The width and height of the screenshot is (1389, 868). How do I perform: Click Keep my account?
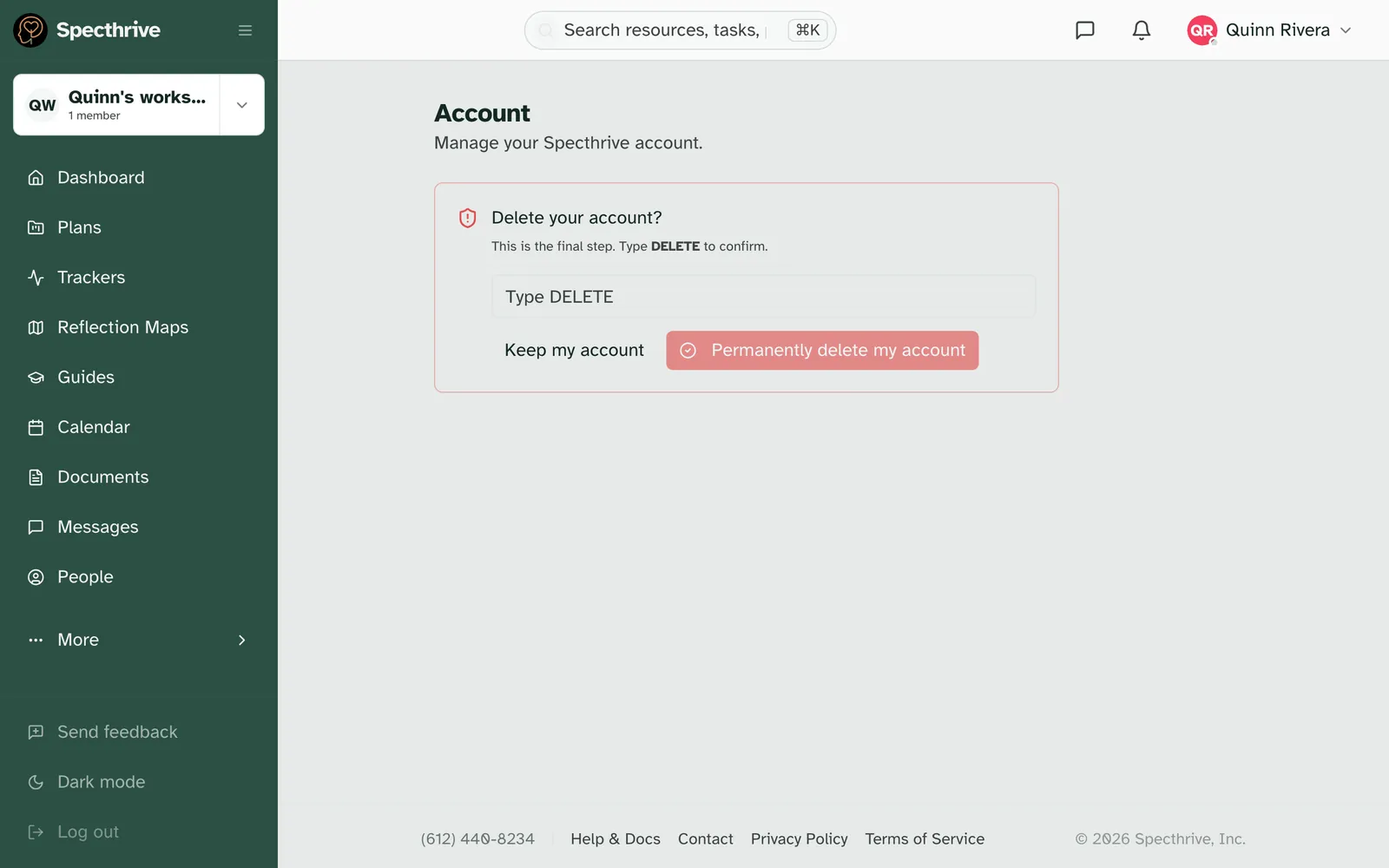tap(575, 351)
